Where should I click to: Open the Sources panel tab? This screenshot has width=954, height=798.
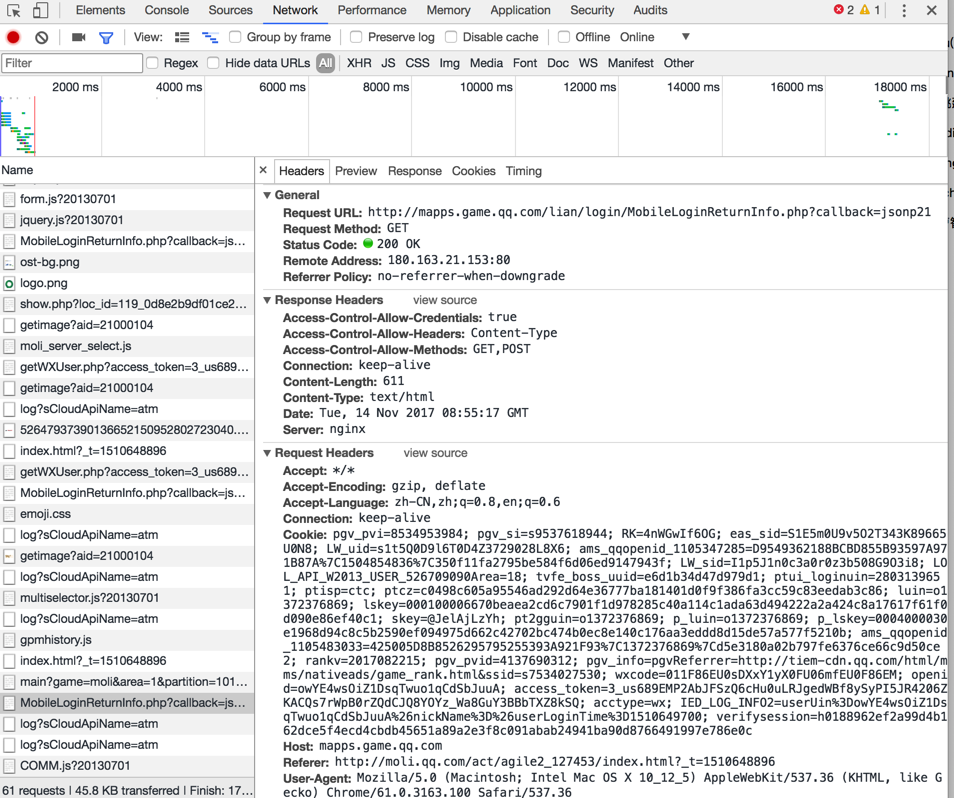pyautogui.click(x=231, y=10)
